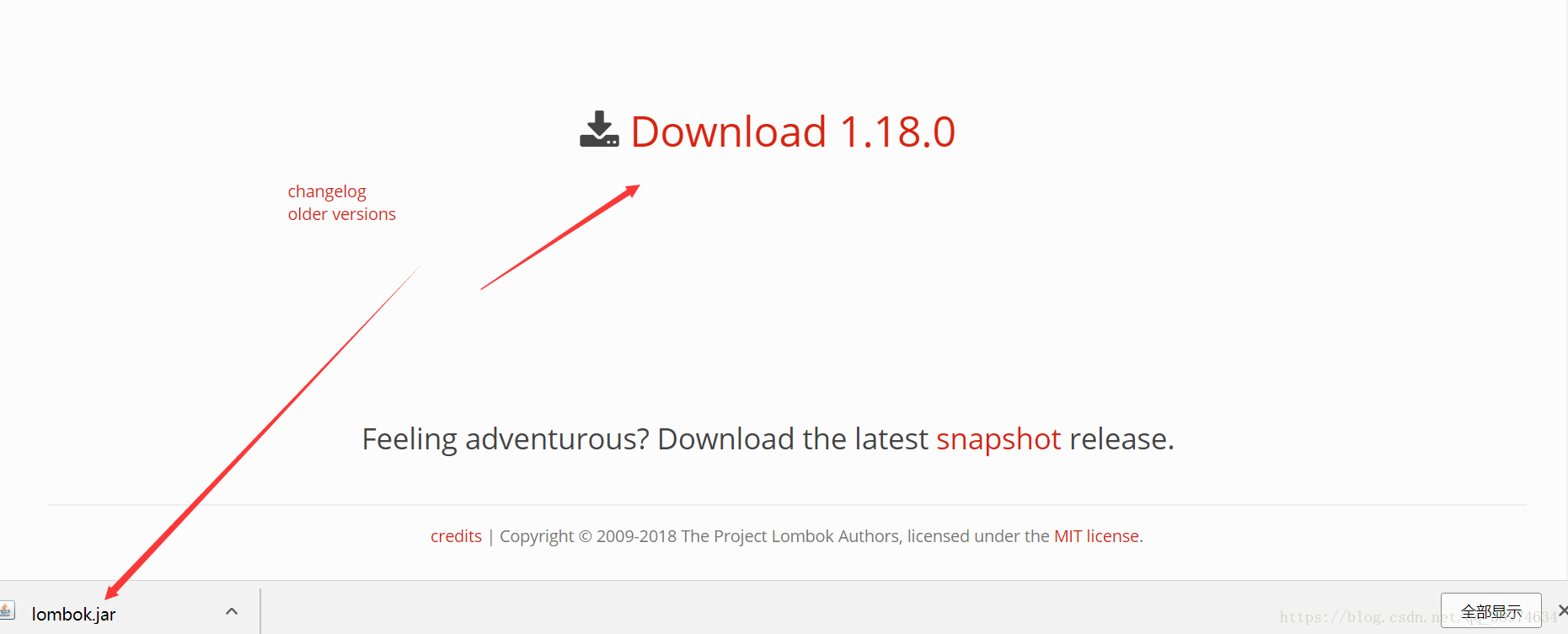
Task: Follow the snapshot release link
Action: (998, 439)
